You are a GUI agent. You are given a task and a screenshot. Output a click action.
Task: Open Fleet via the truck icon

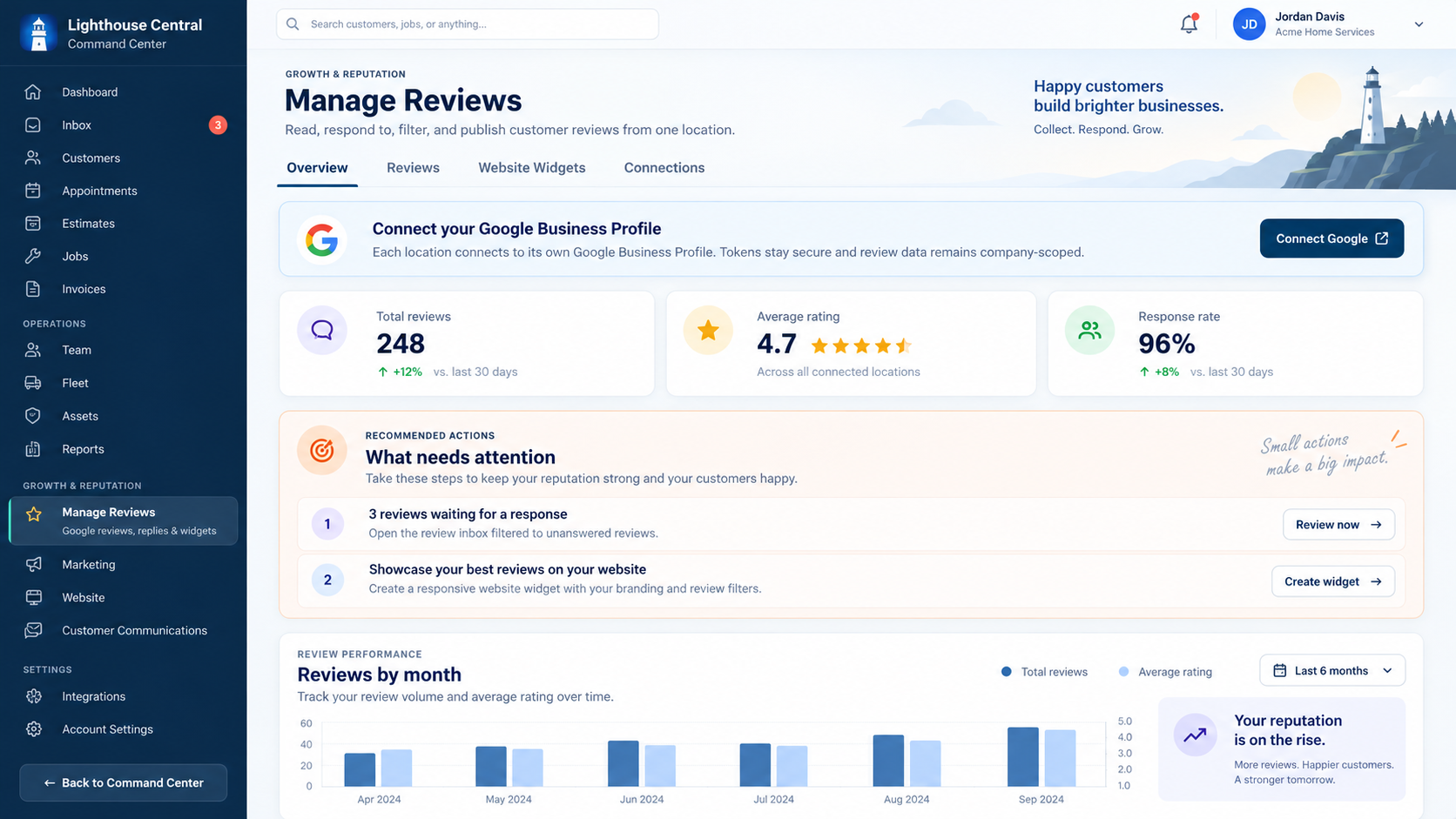pyautogui.click(x=33, y=383)
